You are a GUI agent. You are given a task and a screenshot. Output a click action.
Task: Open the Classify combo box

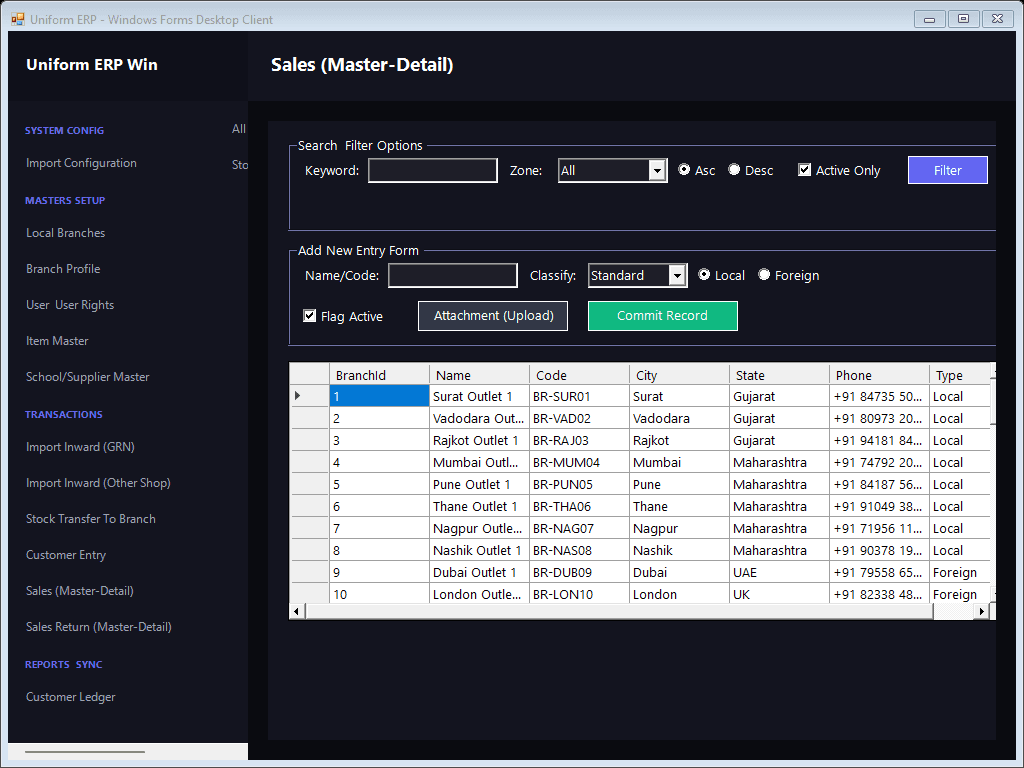coord(677,276)
